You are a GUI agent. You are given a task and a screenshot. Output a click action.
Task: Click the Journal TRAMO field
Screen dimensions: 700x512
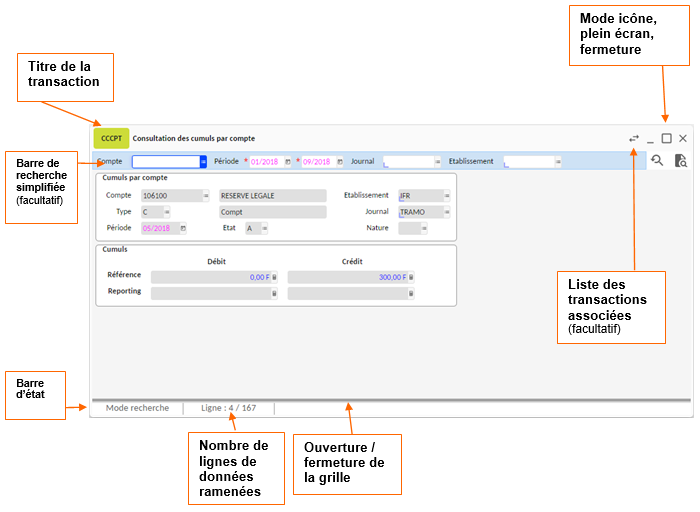coord(418,212)
